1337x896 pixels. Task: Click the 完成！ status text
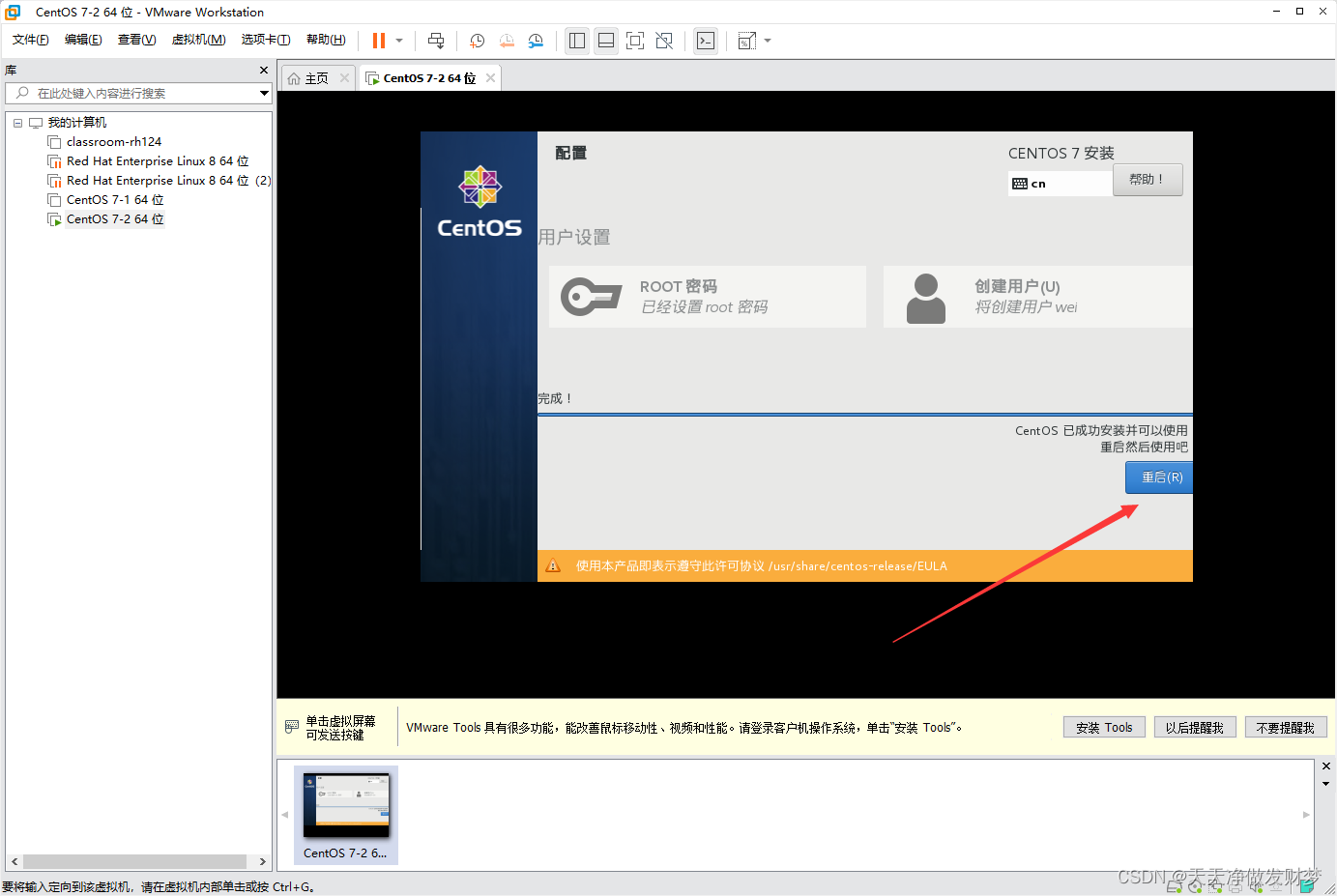coord(555,398)
